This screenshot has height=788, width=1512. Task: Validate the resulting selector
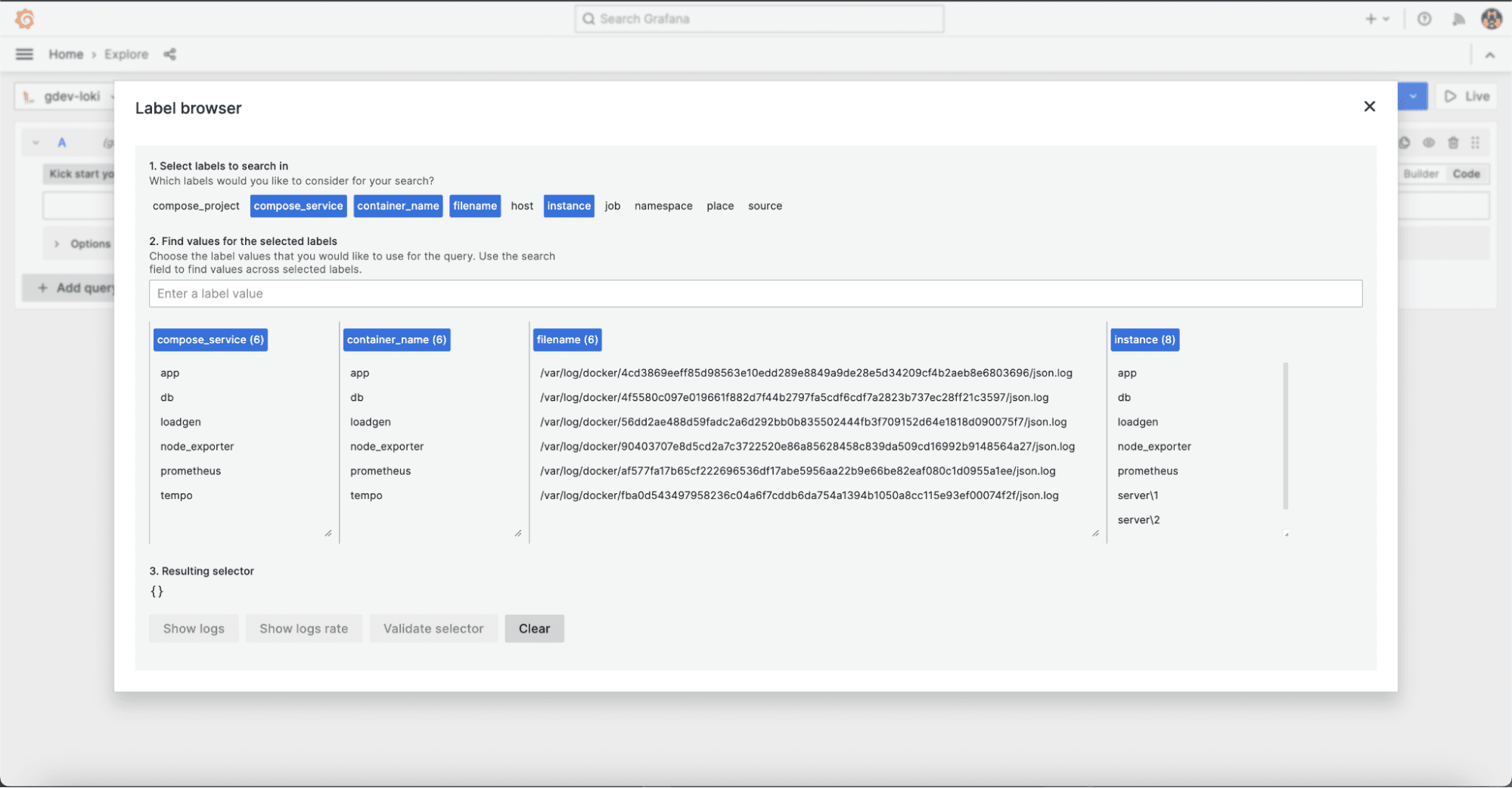point(433,628)
